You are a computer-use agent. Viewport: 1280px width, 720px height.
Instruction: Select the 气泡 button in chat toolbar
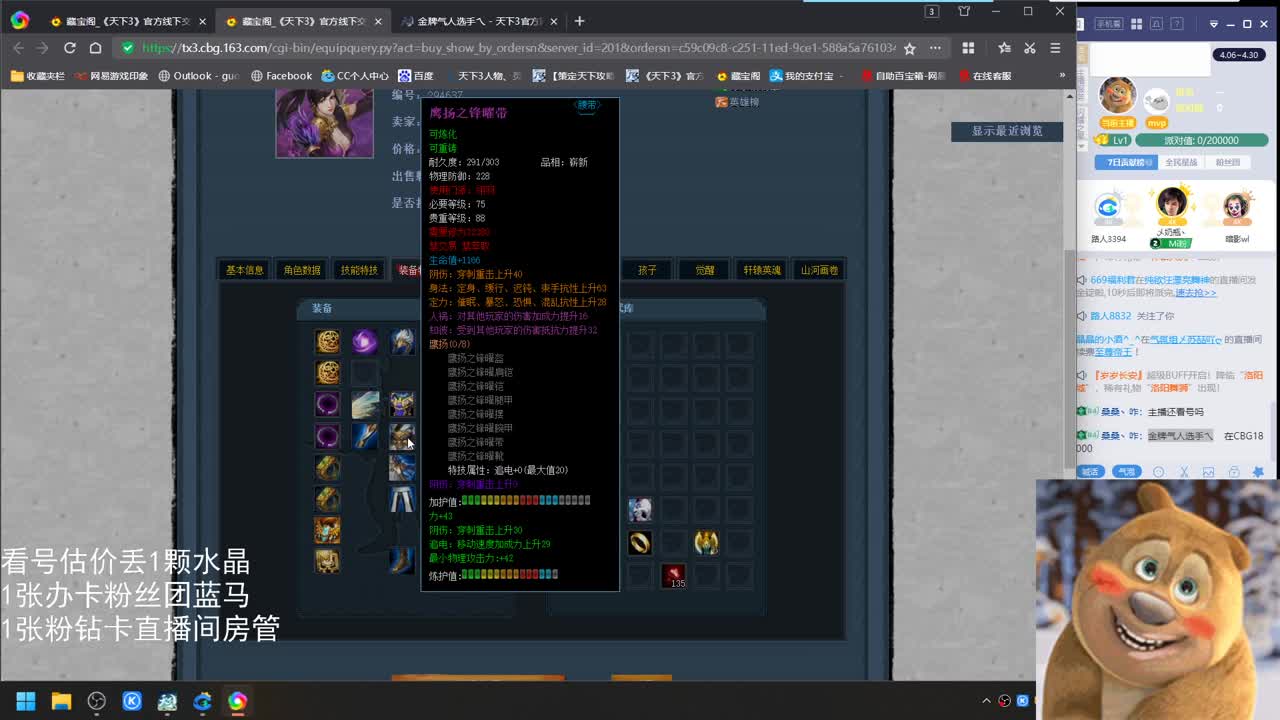click(x=1126, y=472)
